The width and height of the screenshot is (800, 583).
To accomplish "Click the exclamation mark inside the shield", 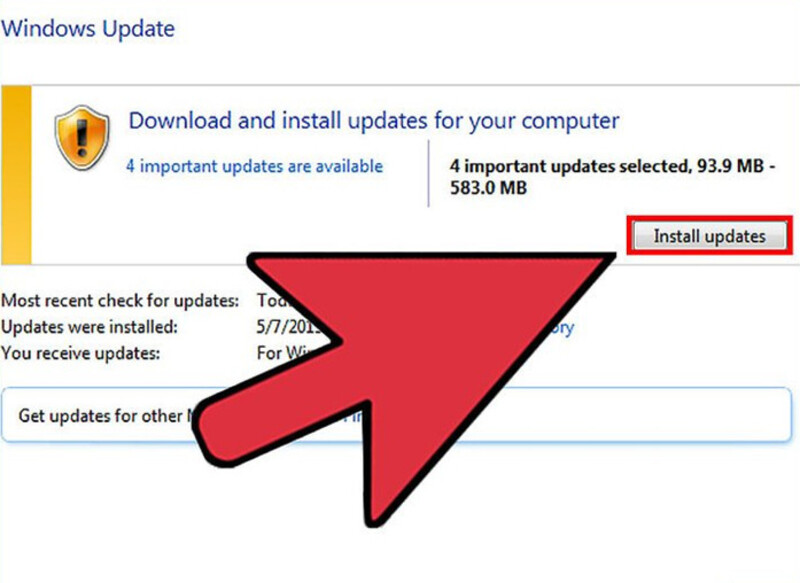I will pos(82,135).
